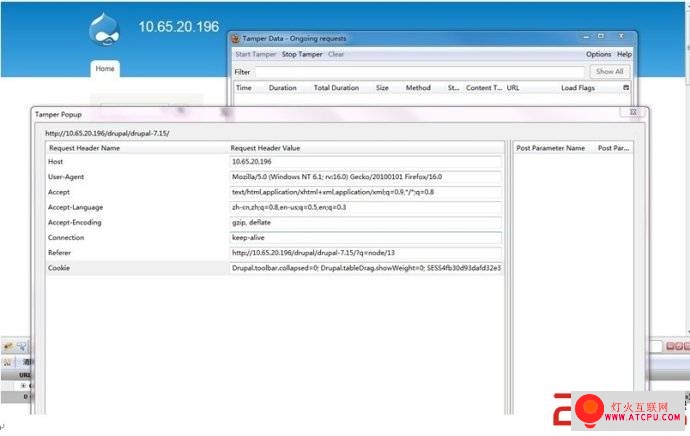This screenshot has height=436, width=690.
Task: Sort requests by Method column
Action: (x=418, y=88)
